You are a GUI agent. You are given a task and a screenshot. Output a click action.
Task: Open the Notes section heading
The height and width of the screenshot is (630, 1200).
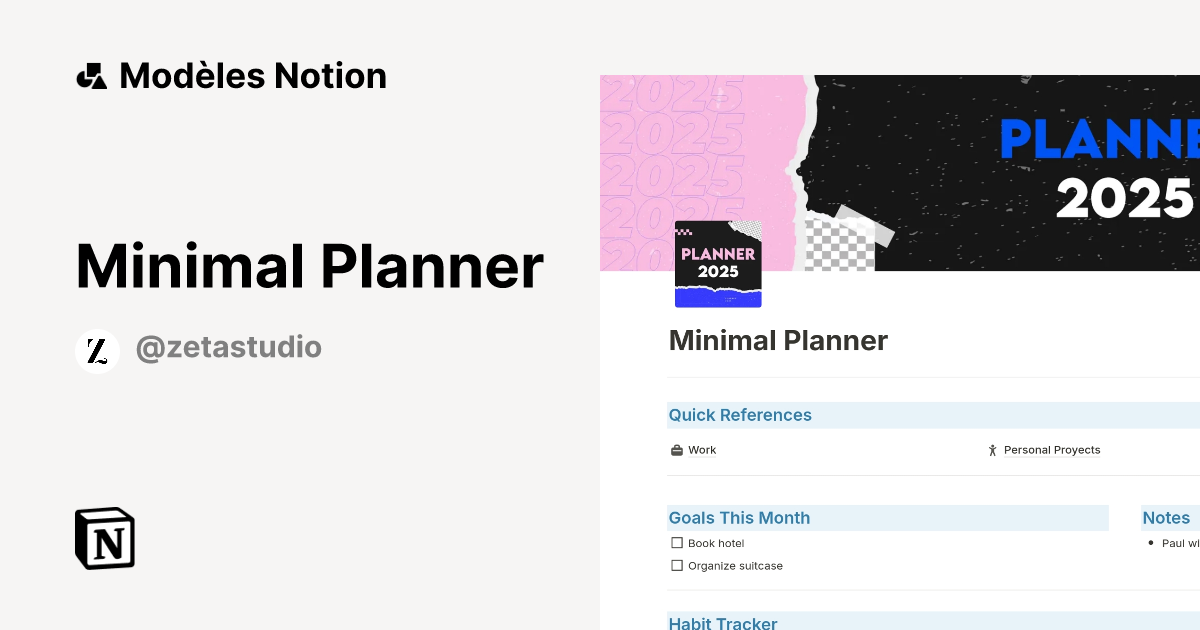coord(1166,517)
